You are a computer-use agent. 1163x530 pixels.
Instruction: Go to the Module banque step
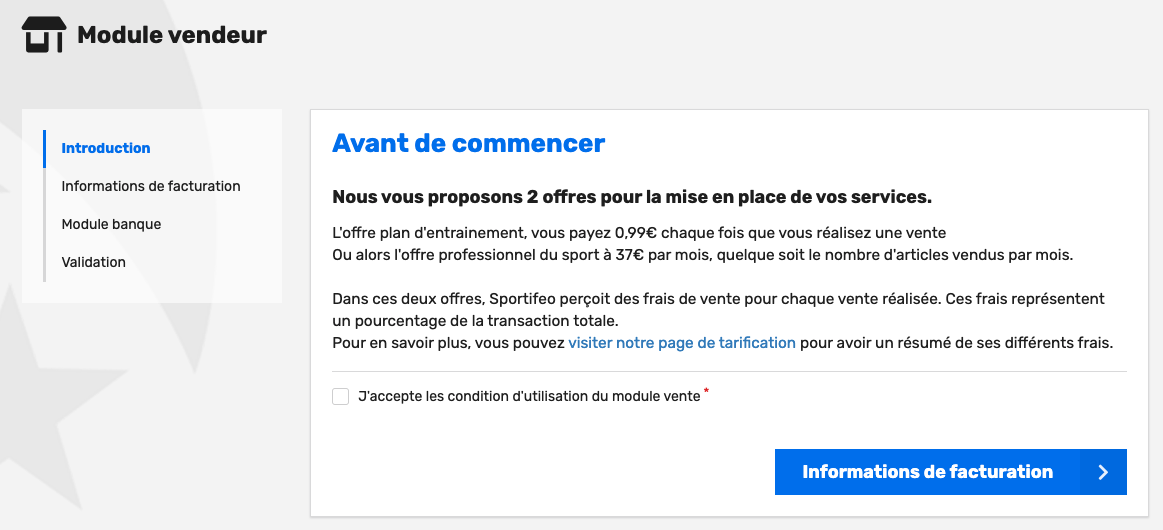111,224
